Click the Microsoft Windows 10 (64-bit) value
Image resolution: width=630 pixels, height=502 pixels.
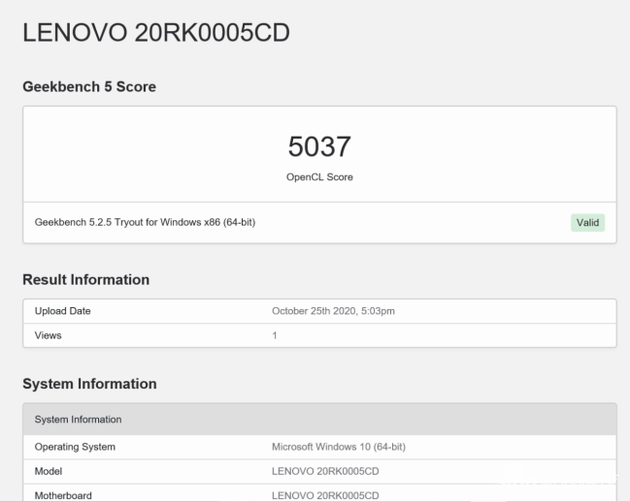(x=338, y=447)
